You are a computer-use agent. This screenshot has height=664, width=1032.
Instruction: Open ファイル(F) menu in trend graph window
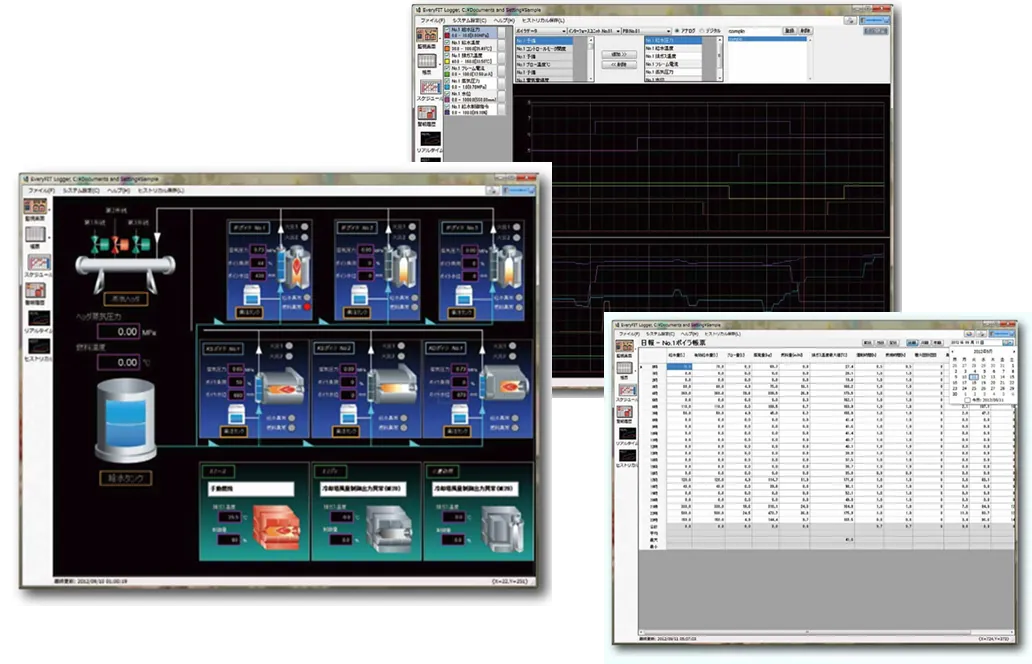432,20
